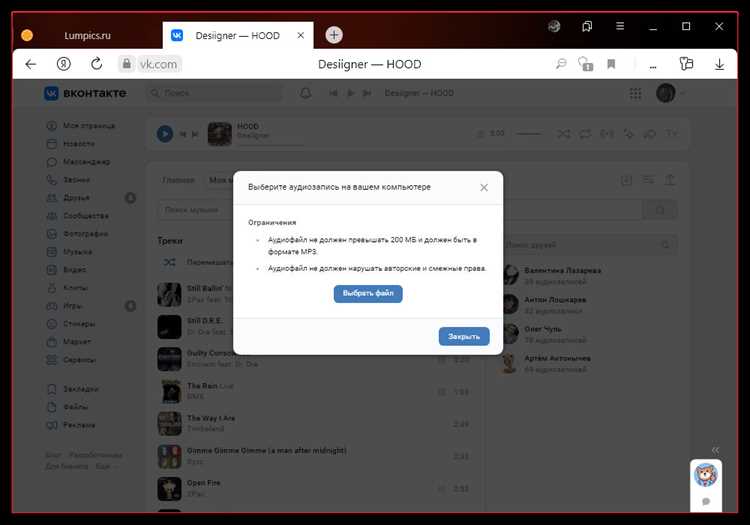Open 'Файлы' in the sidebar
Screen dimensions: 750x525
tap(67, 407)
